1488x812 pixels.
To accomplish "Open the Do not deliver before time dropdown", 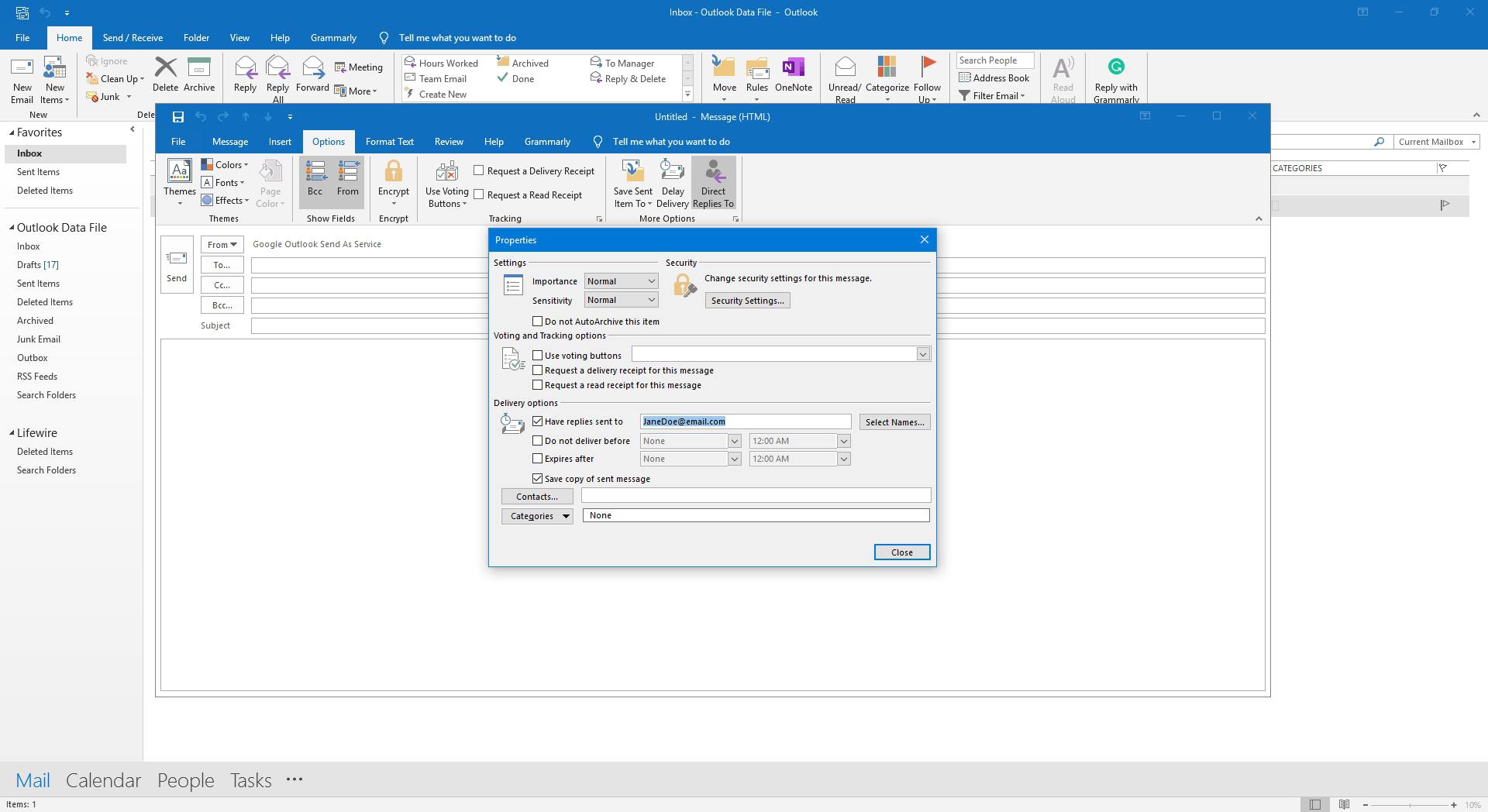I will point(844,441).
